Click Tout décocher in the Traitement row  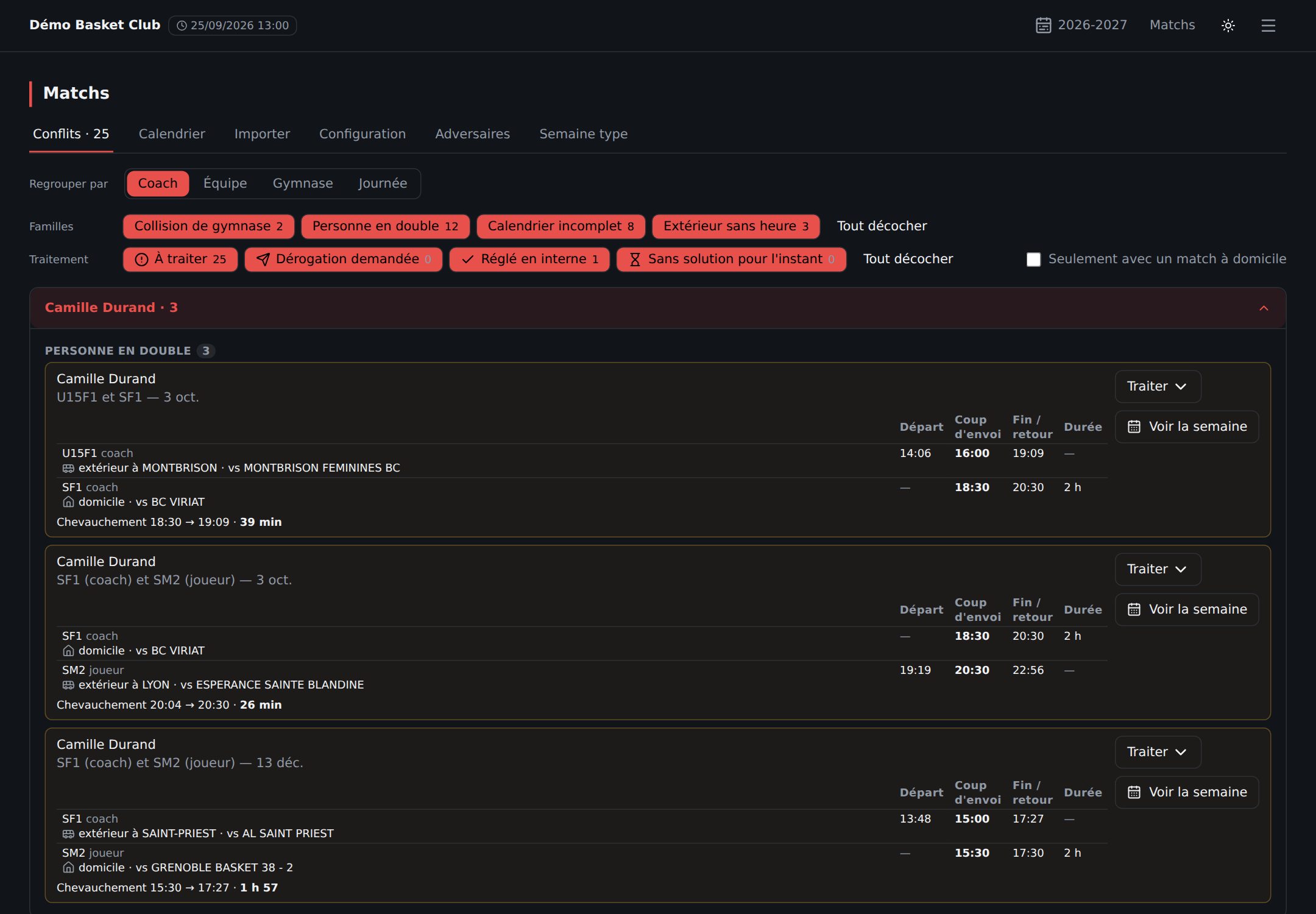point(908,259)
